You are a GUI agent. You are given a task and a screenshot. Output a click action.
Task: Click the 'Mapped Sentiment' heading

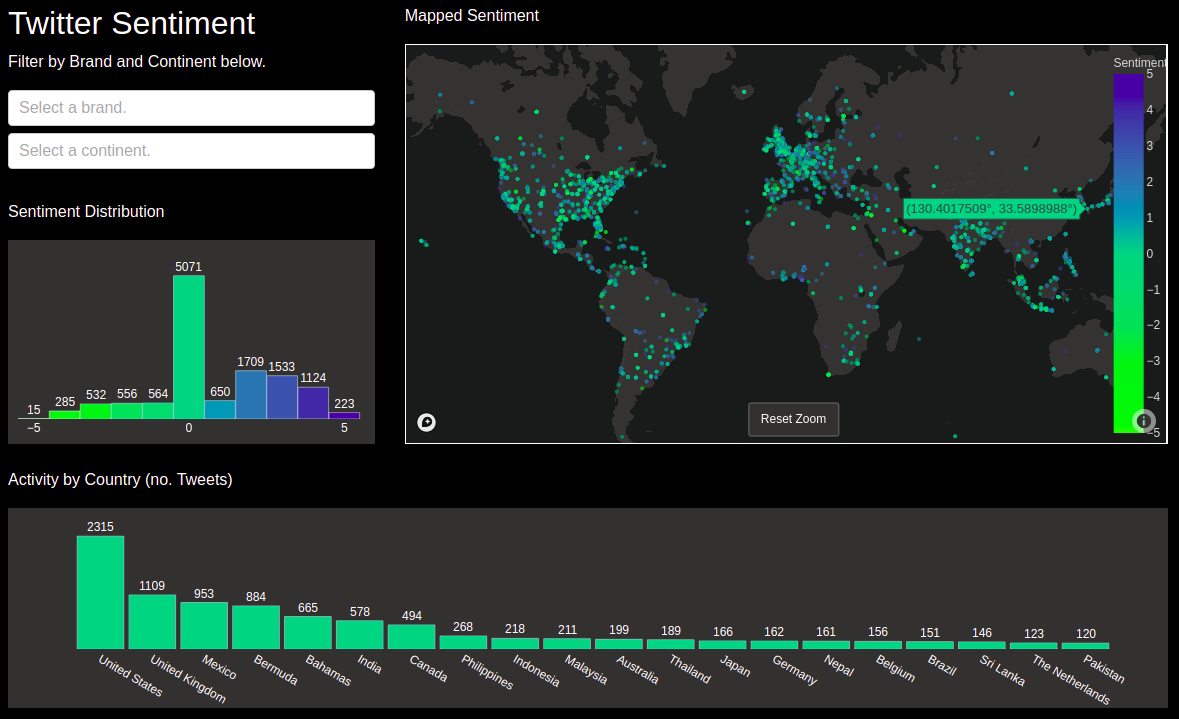[x=471, y=15]
